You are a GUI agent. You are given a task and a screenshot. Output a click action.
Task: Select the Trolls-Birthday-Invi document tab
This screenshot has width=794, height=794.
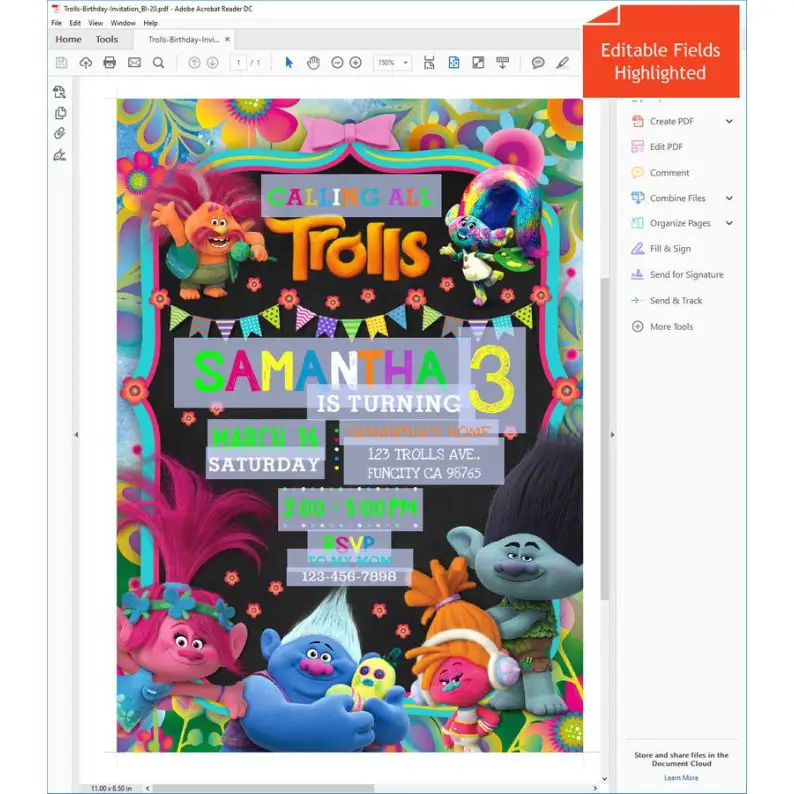(183, 39)
